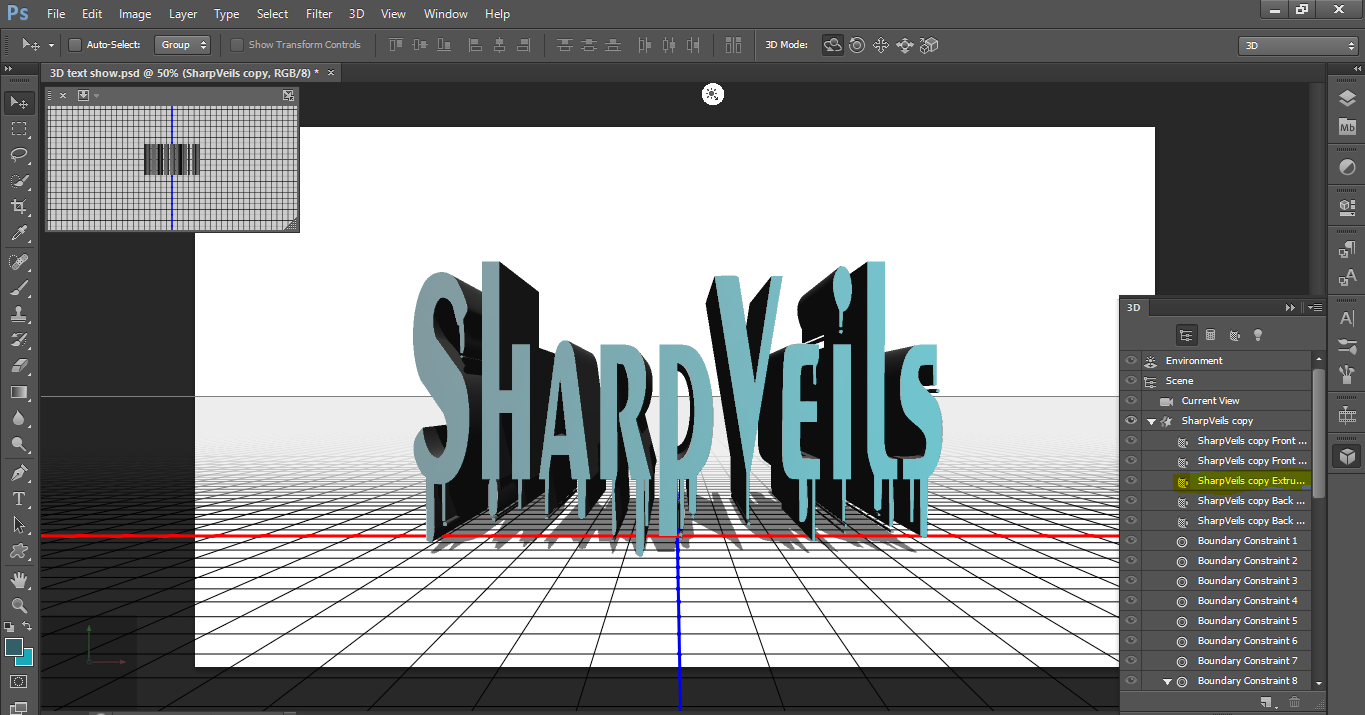
Task: Select the Current View row
Action: pos(1226,400)
